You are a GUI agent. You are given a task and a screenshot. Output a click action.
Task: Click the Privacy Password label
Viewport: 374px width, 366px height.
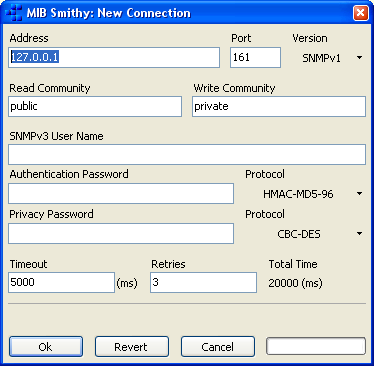(x=51, y=214)
